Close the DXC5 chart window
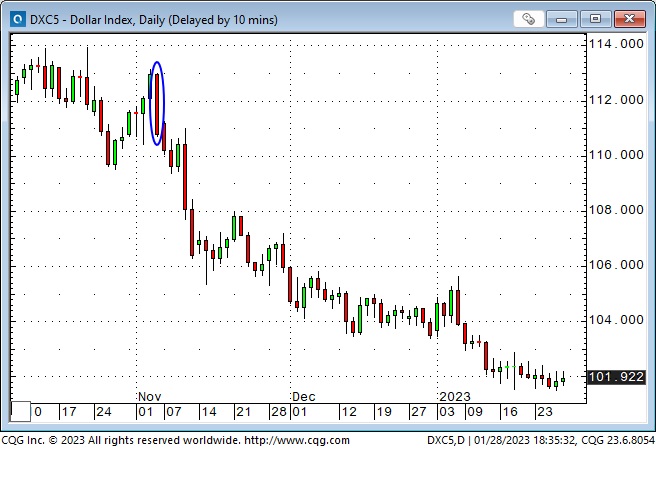 point(630,19)
